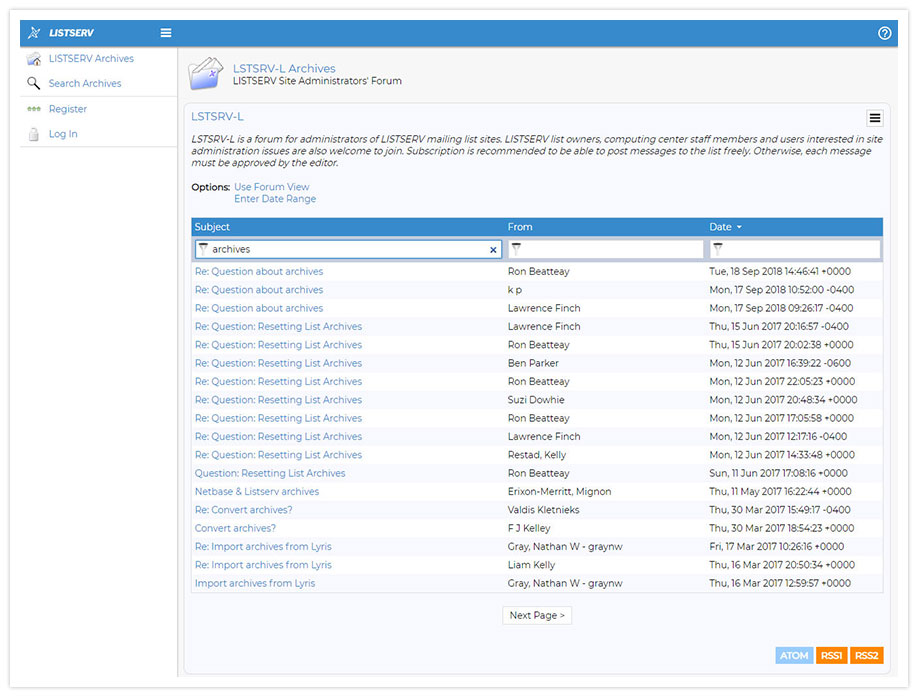This screenshot has height=697, width=918.
Task: Open Resetting List Archives reply from Ben Parker
Action: (x=278, y=363)
